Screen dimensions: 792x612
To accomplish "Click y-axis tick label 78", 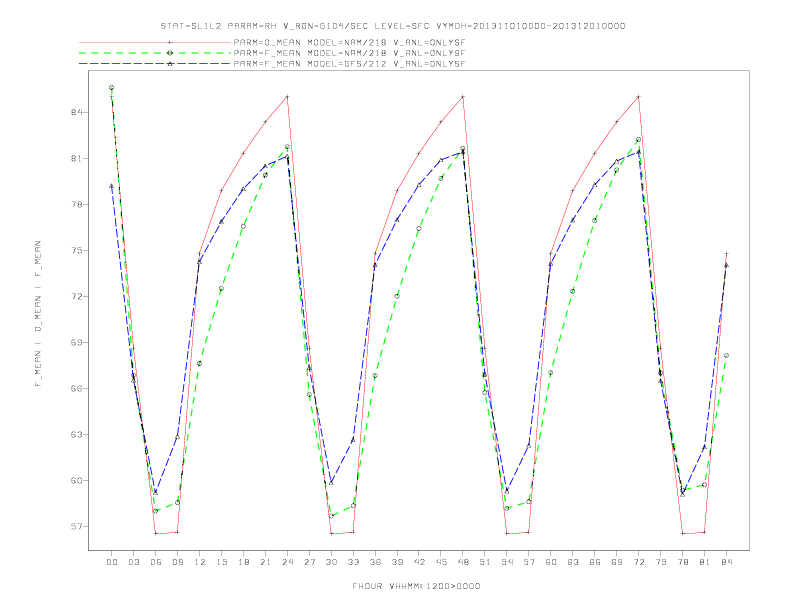I will [76, 205].
